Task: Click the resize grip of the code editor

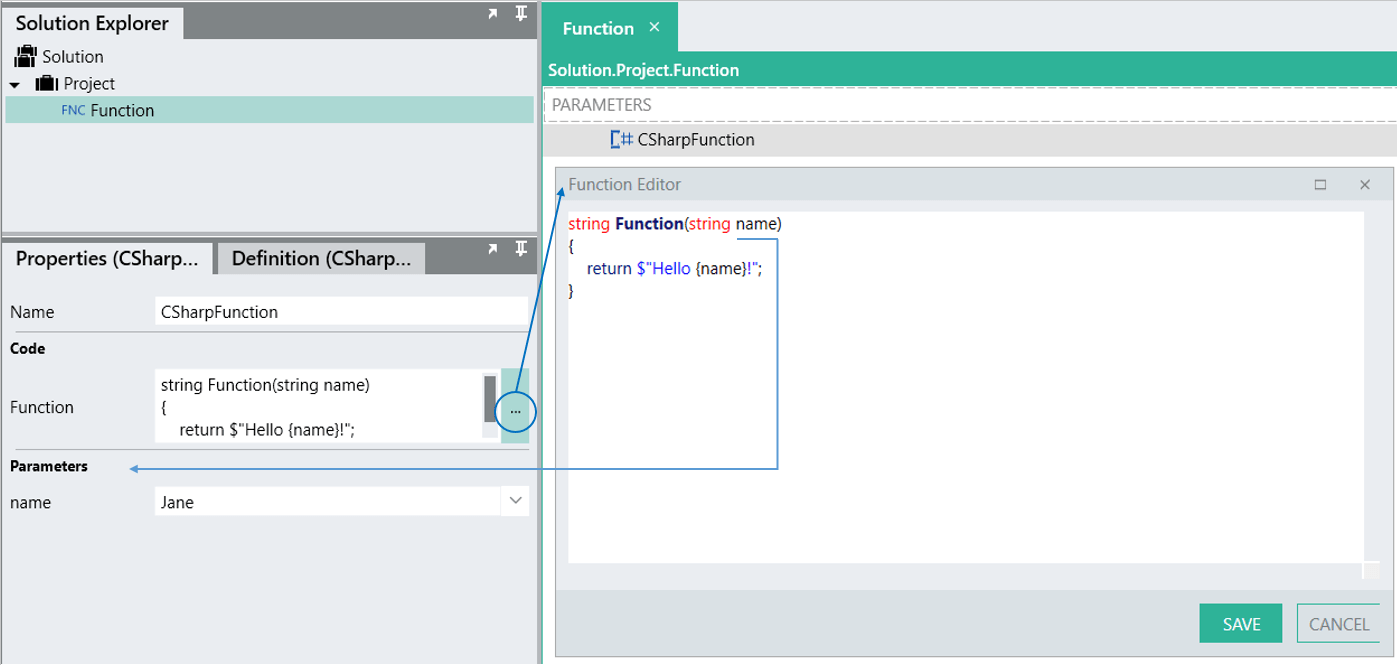Action: coord(1371,570)
